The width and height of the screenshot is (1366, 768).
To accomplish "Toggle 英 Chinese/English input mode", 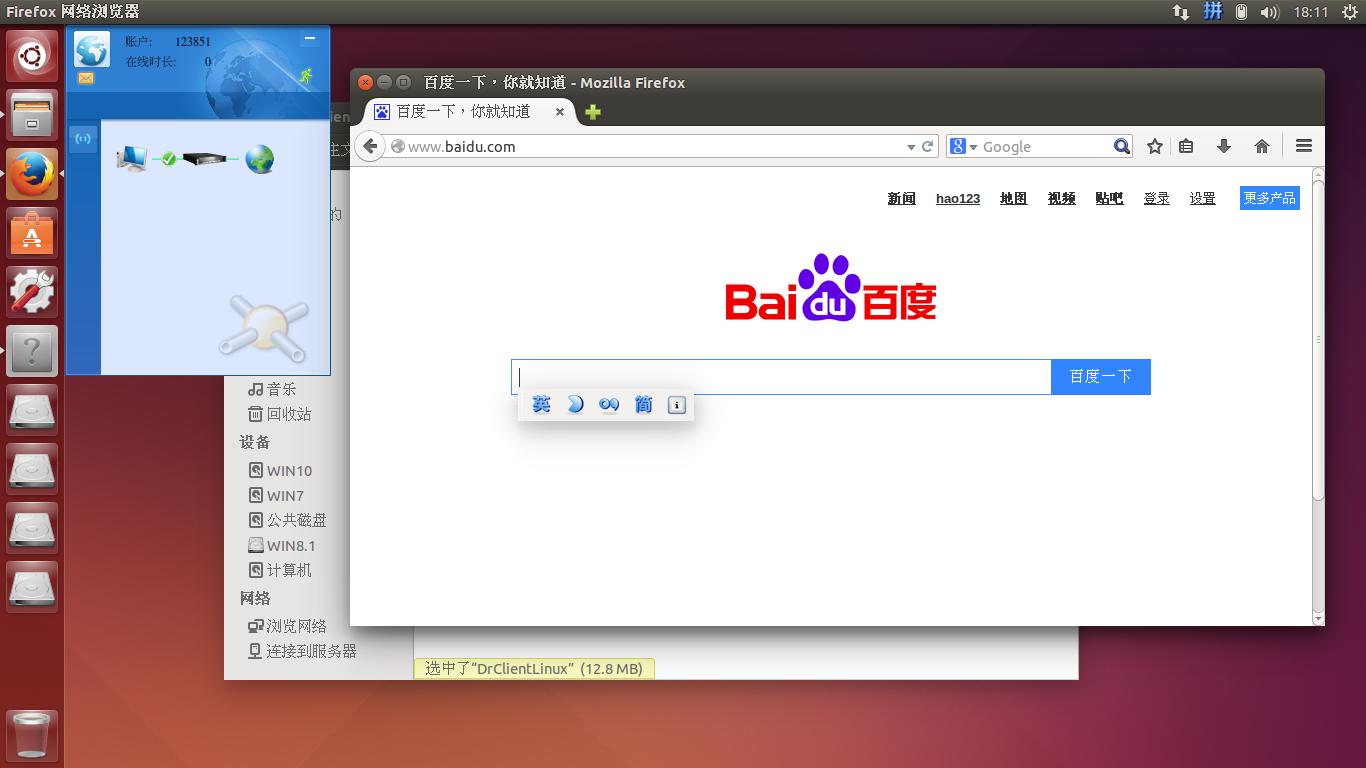I will pyautogui.click(x=541, y=404).
